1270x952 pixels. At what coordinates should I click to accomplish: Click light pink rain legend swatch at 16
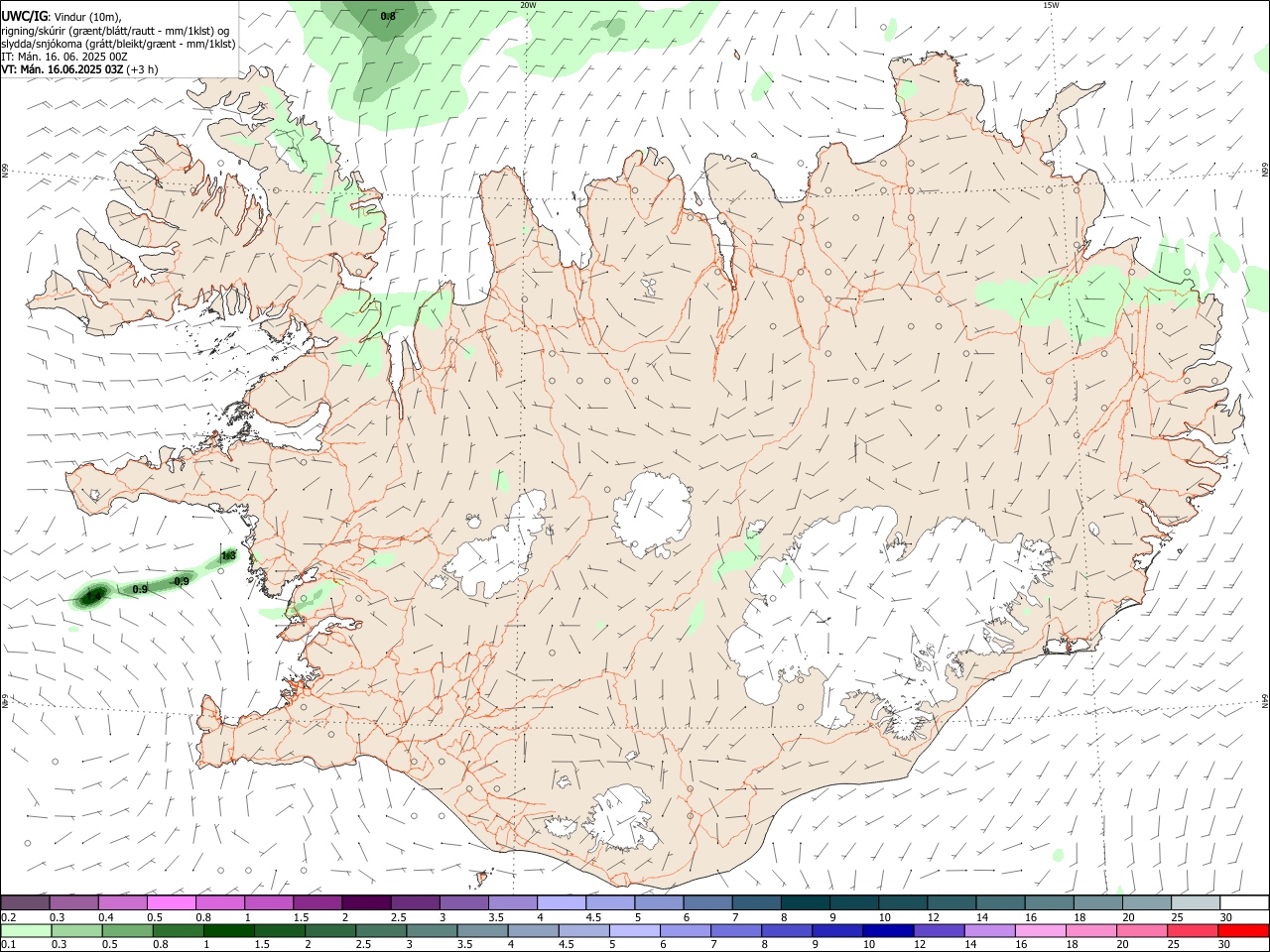coord(1040,930)
